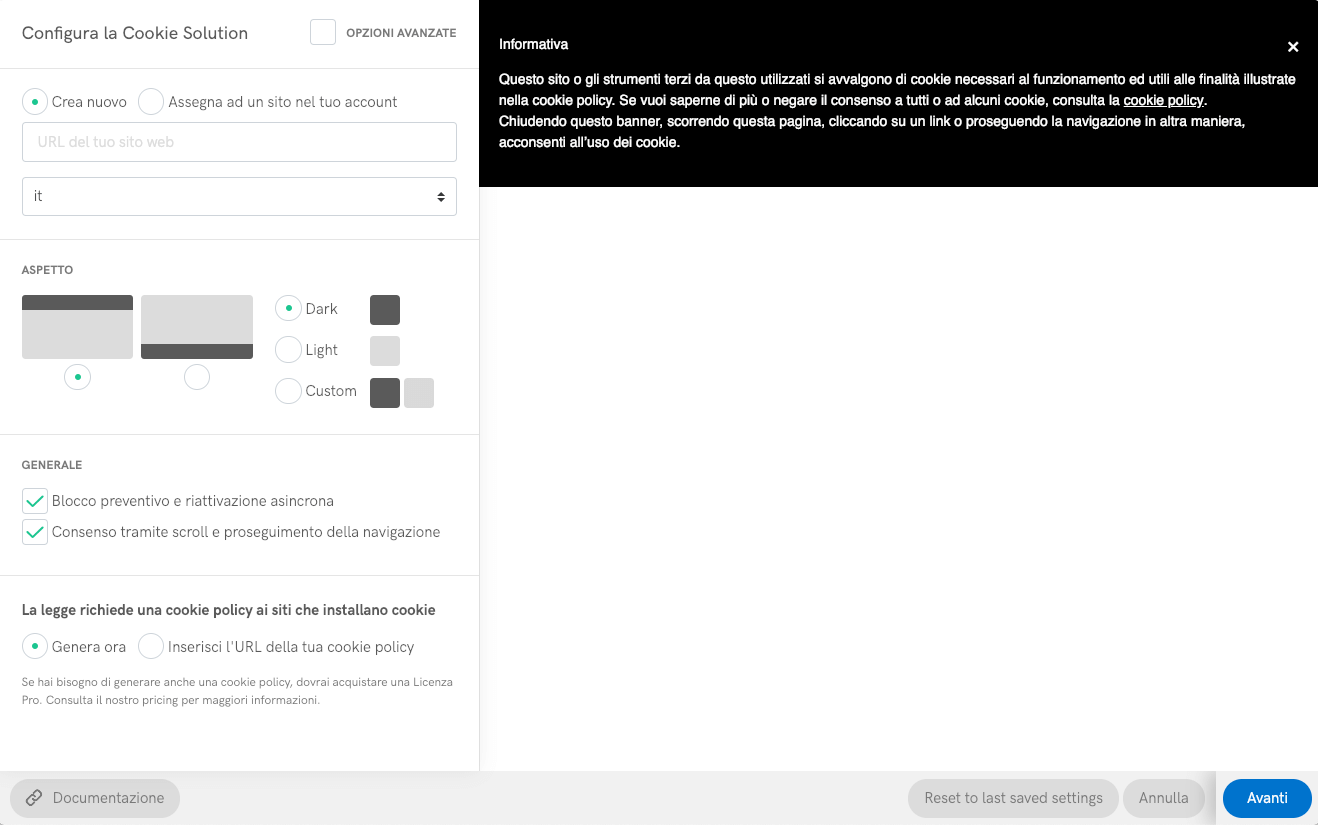Click the Annulla button

(x=1163, y=798)
